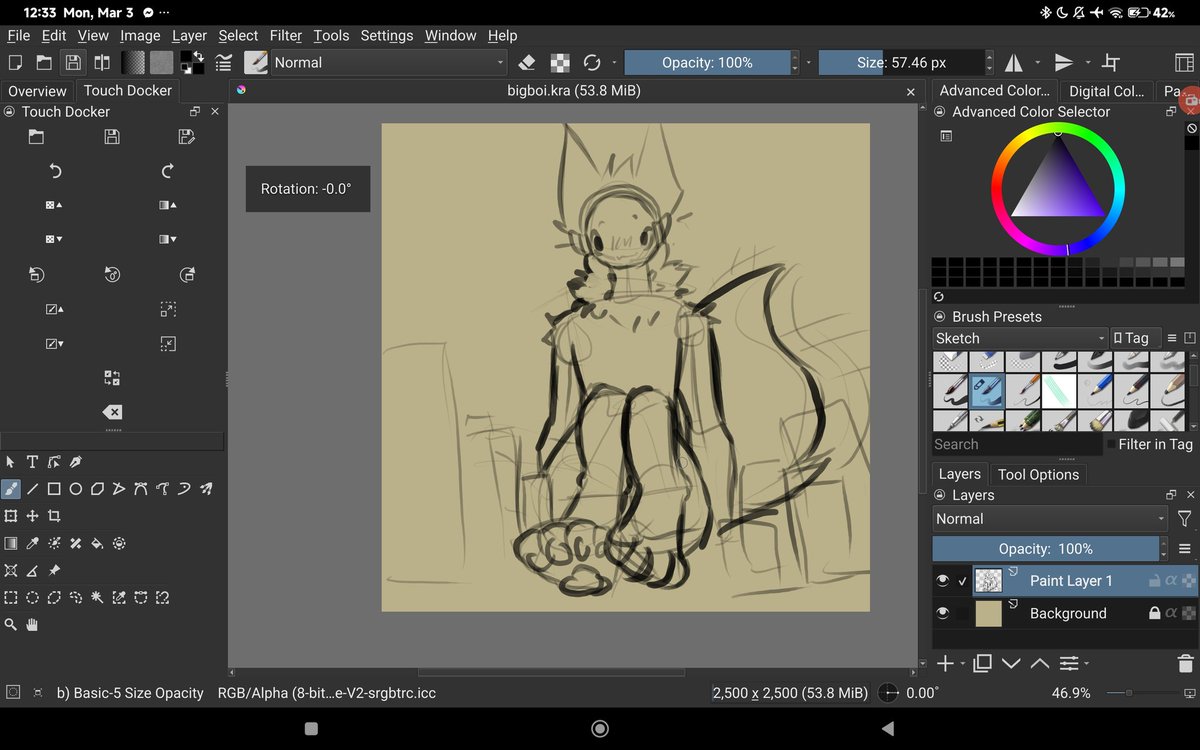
Task: Select the Ellipse shape tool
Action: tap(75, 489)
